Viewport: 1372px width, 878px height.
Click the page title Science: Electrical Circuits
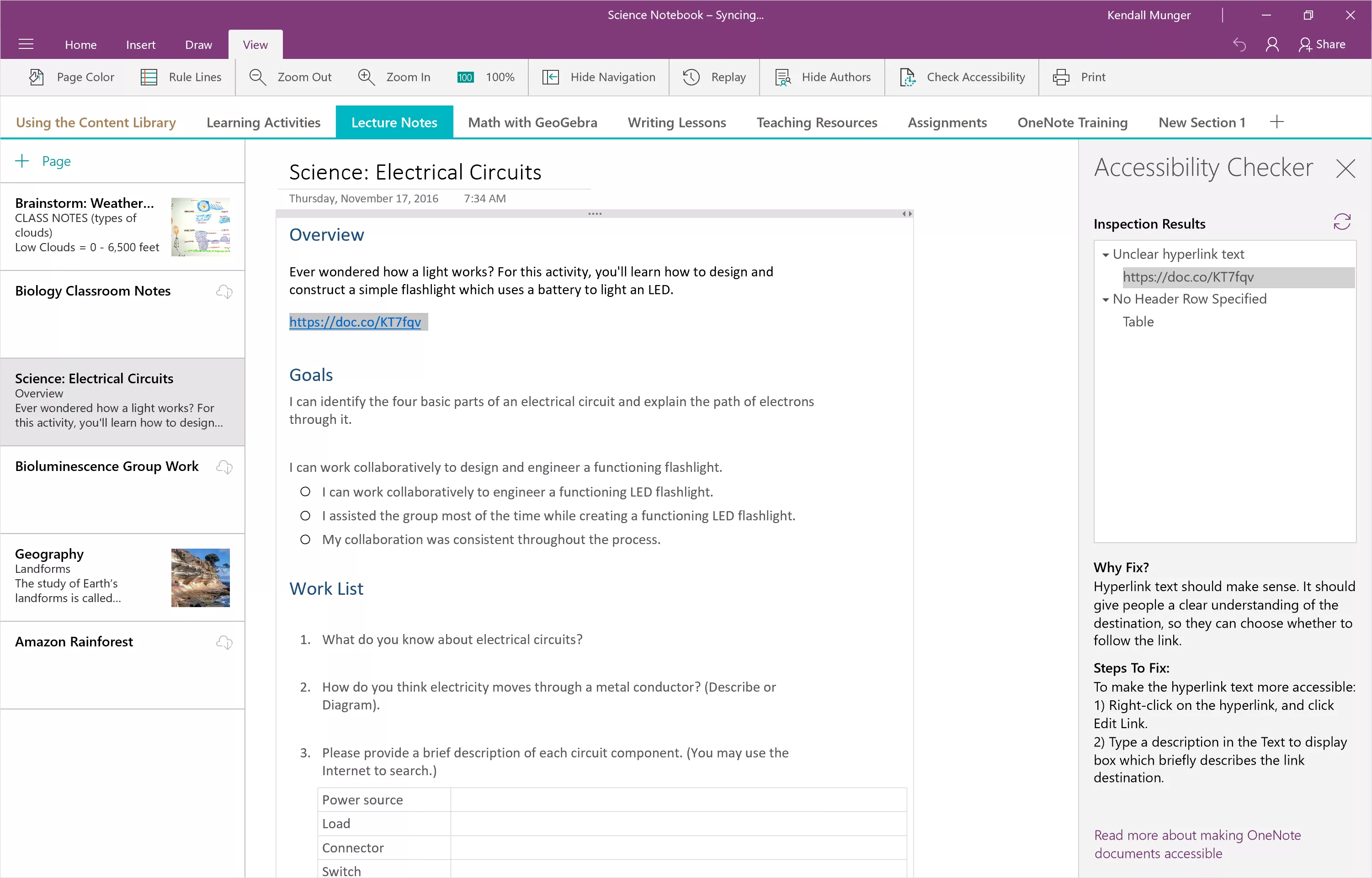[x=415, y=172]
